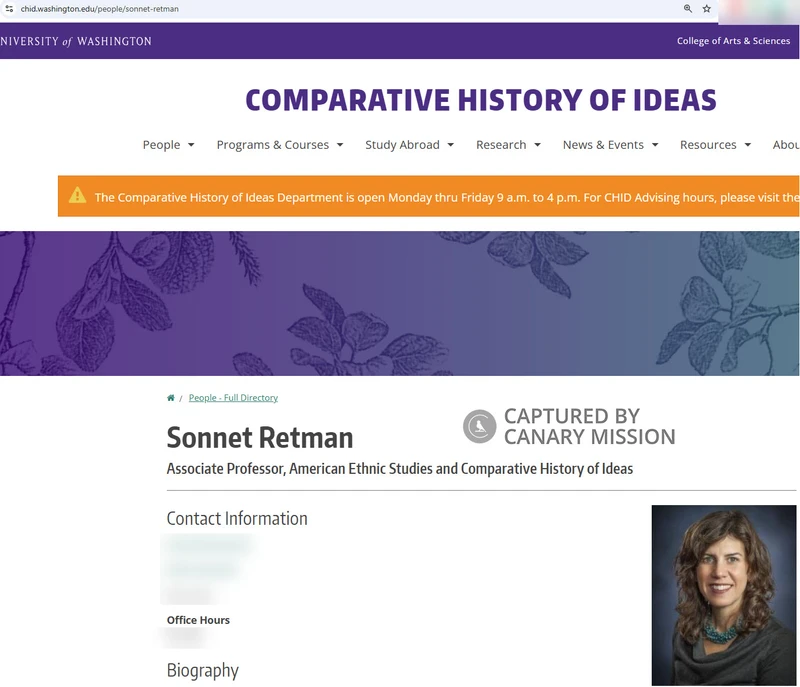Open the College of Arts & Sciences link
The image size is (800, 687).
[x=732, y=42]
